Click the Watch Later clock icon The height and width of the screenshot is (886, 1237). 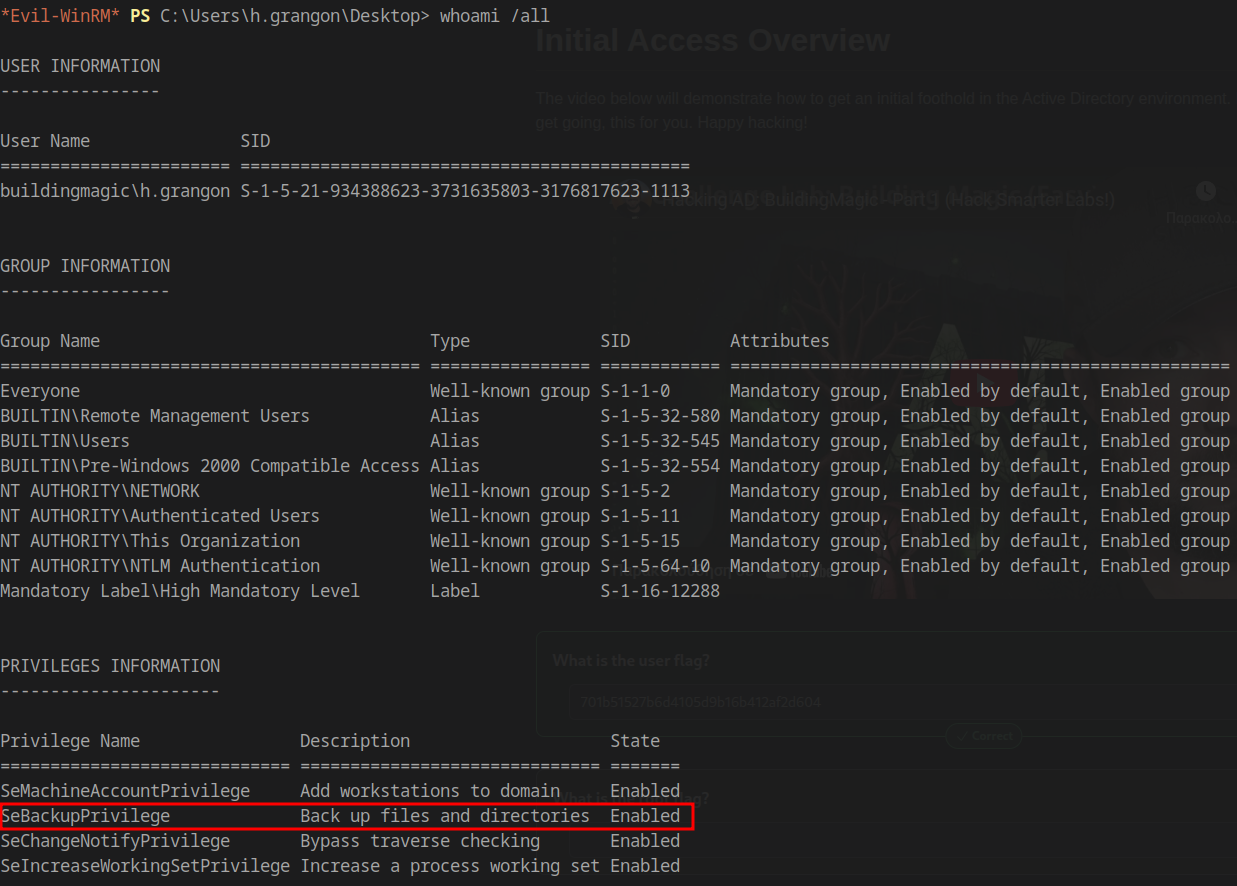click(1205, 191)
